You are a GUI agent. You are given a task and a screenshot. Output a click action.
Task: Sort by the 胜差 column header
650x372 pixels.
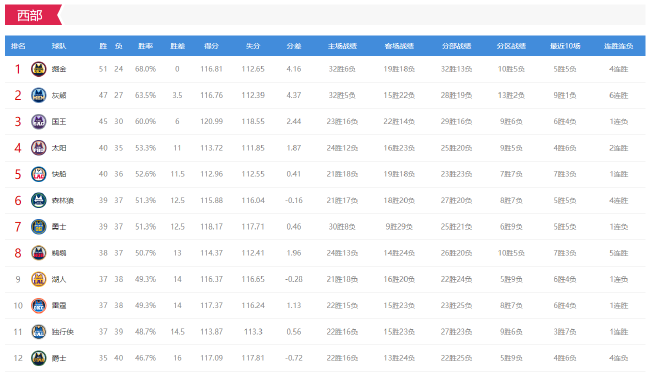177,46
